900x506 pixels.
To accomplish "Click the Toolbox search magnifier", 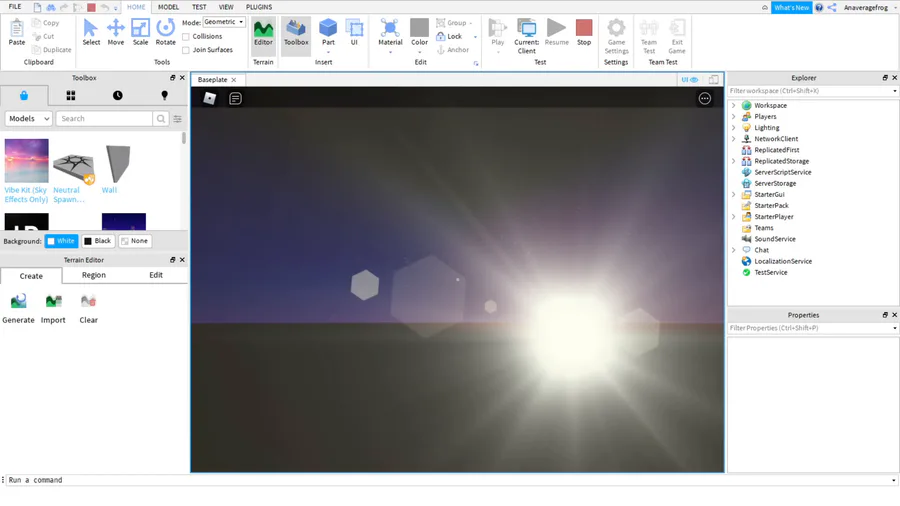I will pos(161,119).
